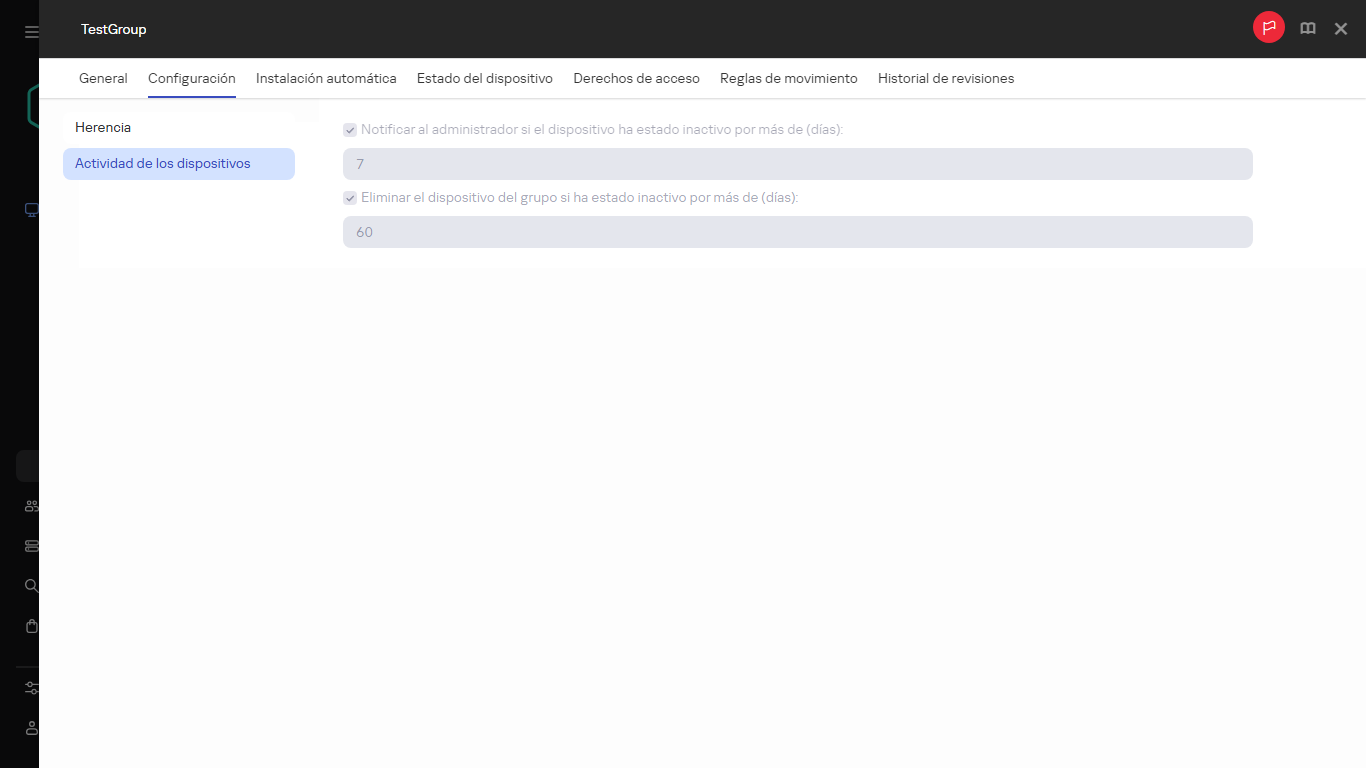Open the settings sliders icon near sidebar bottom
1366x768 pixels.
(29, 688)
